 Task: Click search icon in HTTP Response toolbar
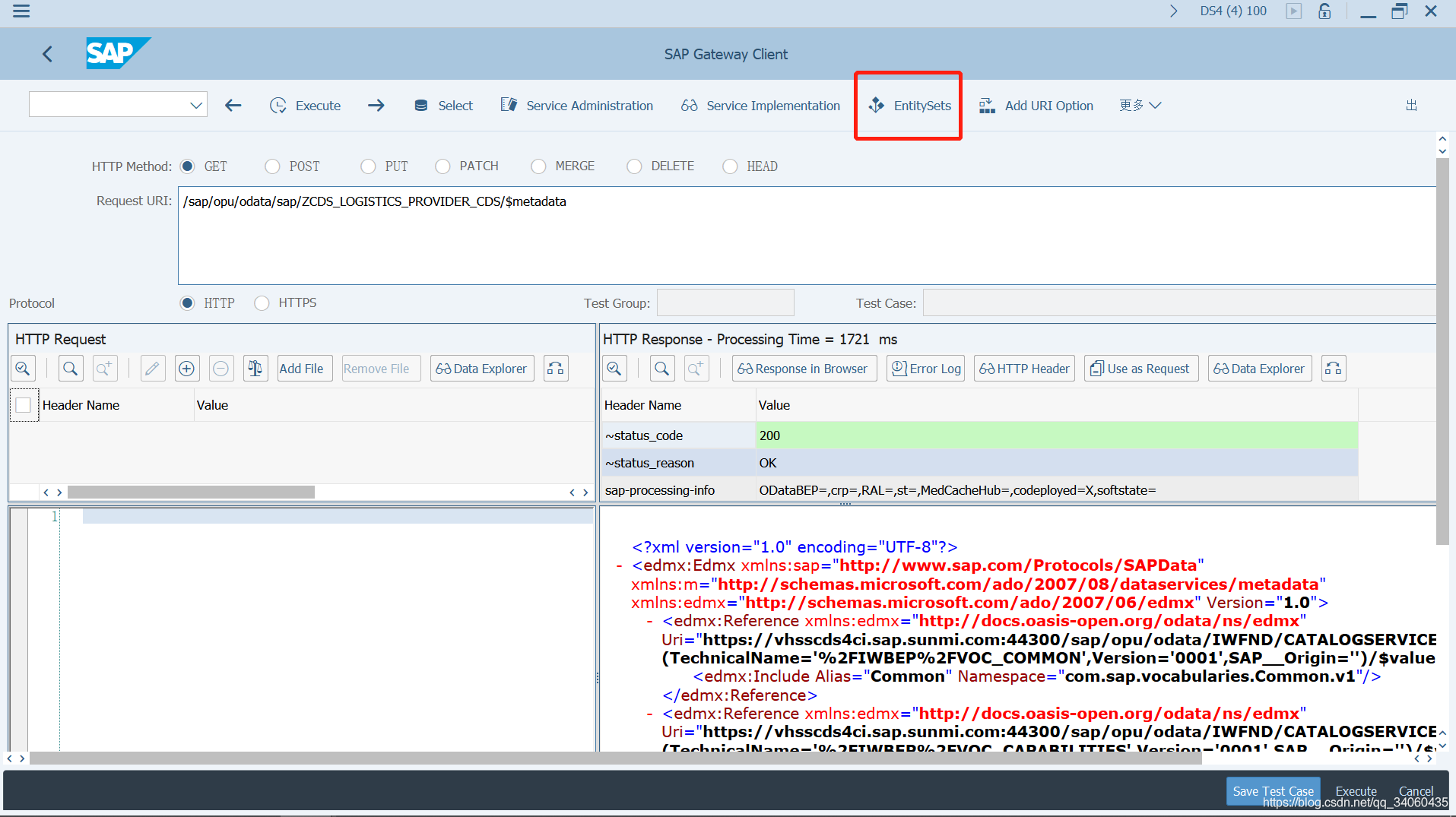coord(662,369)
